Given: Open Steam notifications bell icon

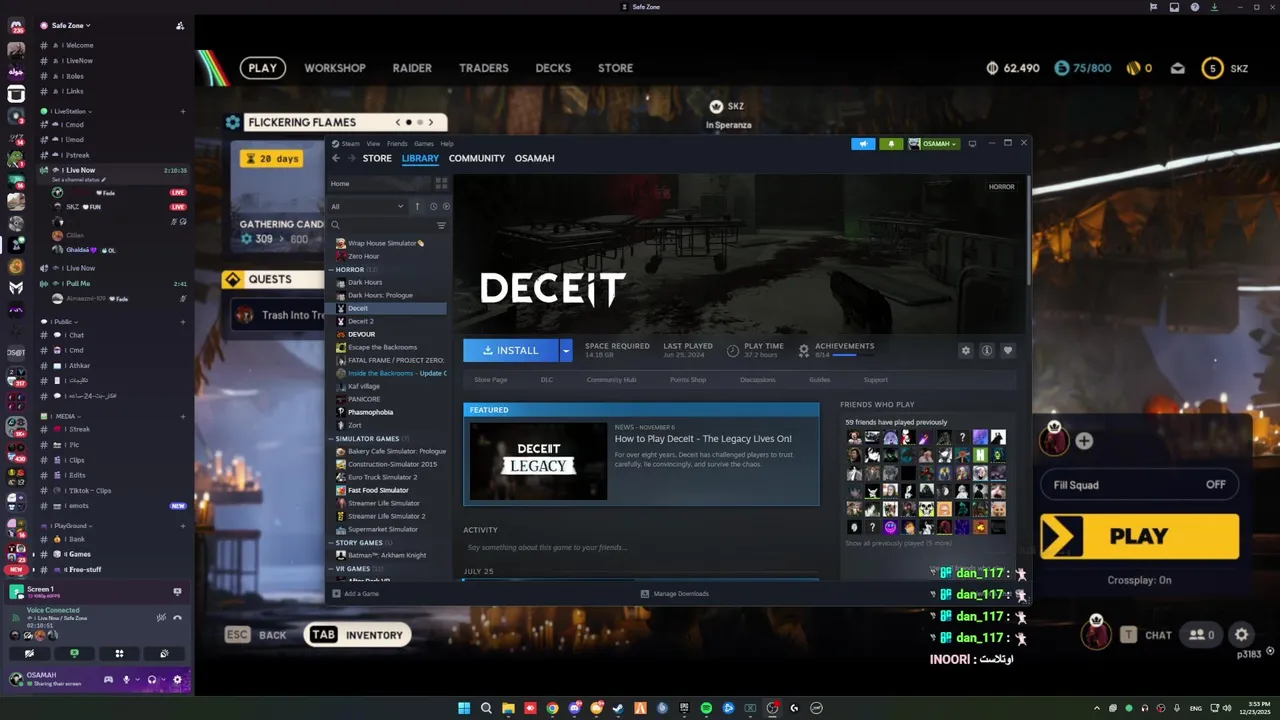Looking at the screenshot, I should 891,144.
